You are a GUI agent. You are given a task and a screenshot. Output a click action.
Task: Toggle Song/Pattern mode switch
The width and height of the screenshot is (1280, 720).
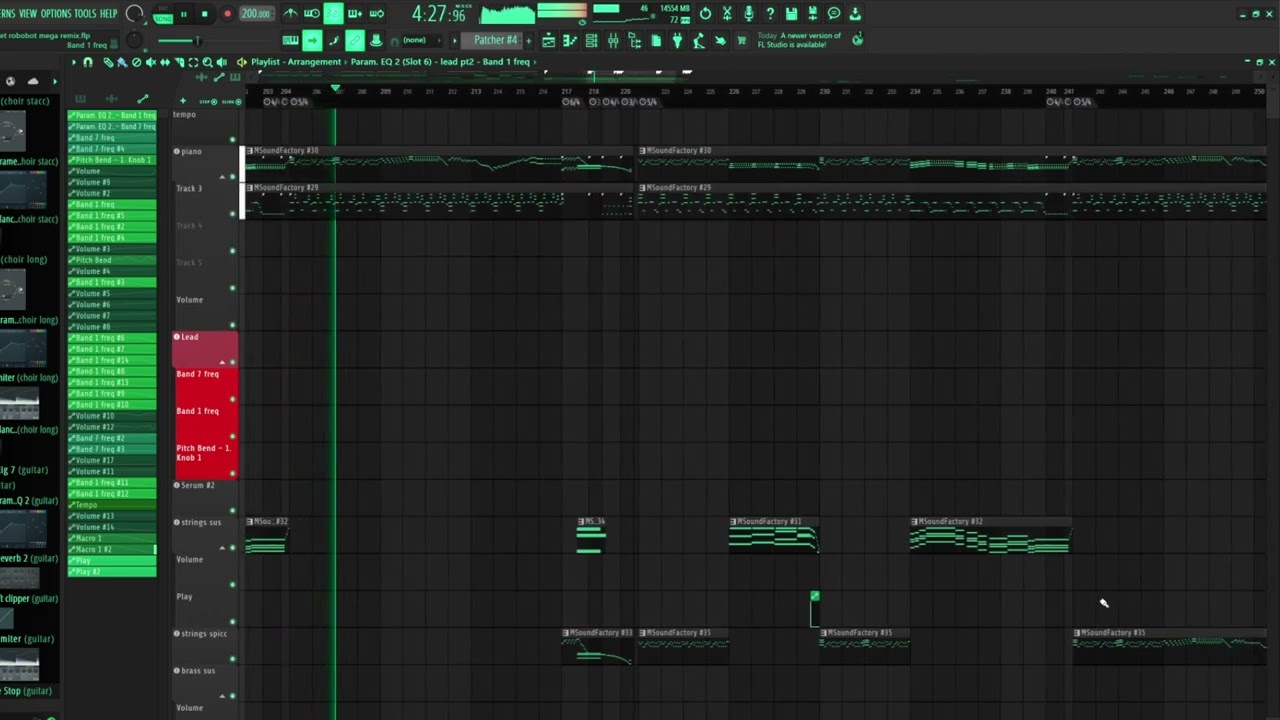coord(162,14)
